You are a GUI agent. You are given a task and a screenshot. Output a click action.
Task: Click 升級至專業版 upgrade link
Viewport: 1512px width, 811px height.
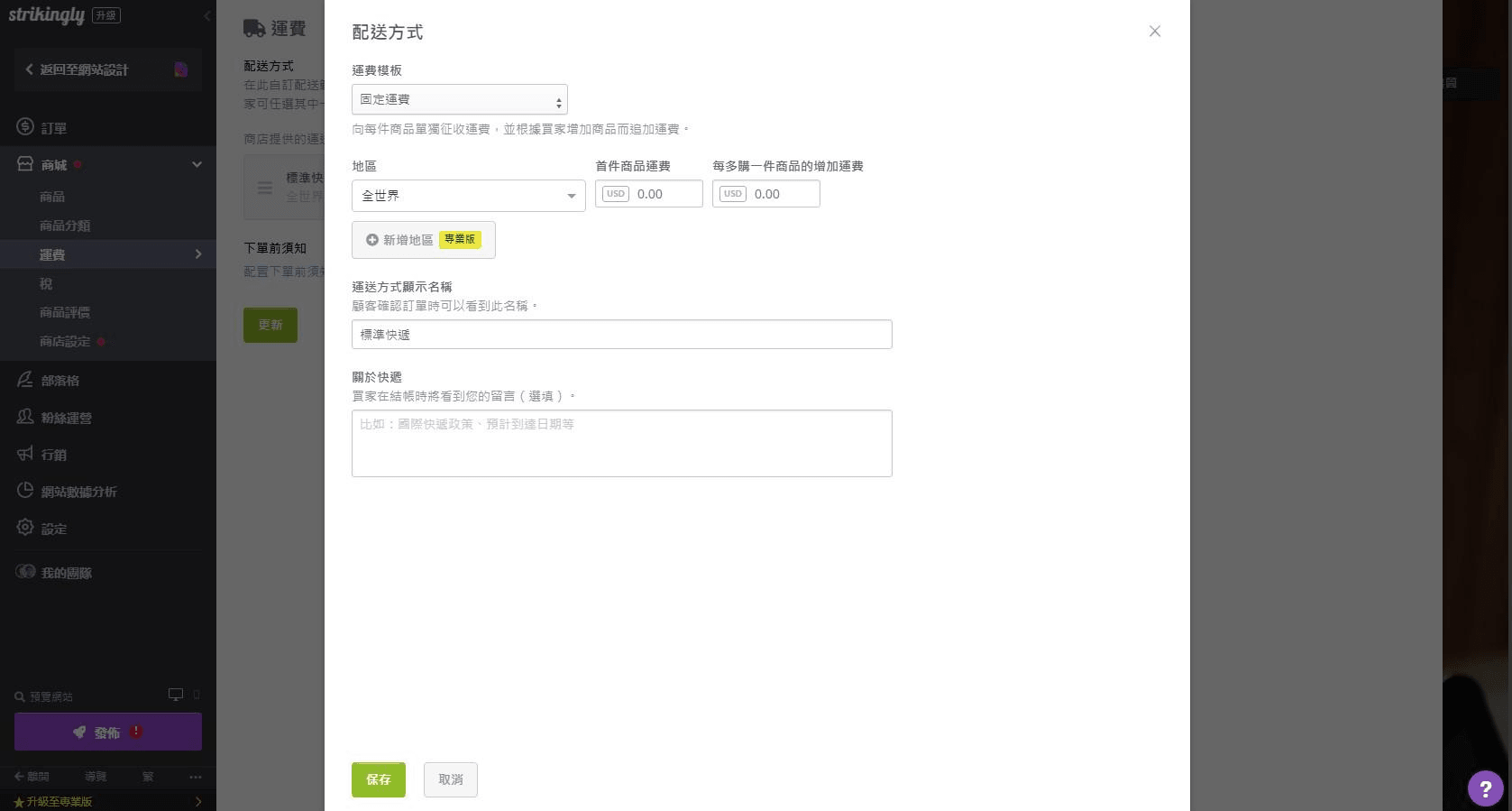tap(59, 802)
